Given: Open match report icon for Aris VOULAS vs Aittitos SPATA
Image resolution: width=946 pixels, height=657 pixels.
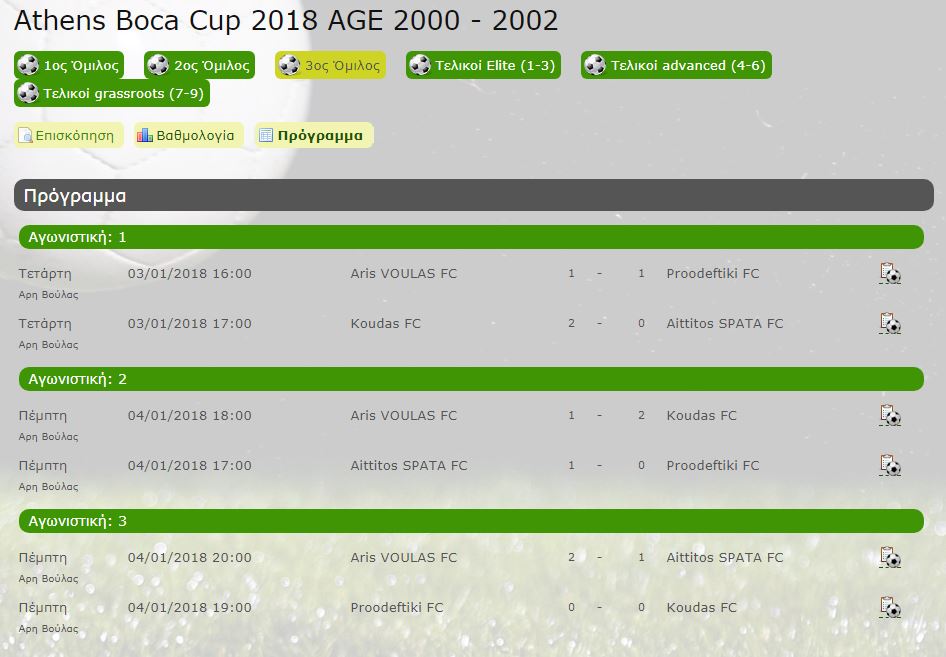Looking at the screenshot, I should [x=890, y=557].
